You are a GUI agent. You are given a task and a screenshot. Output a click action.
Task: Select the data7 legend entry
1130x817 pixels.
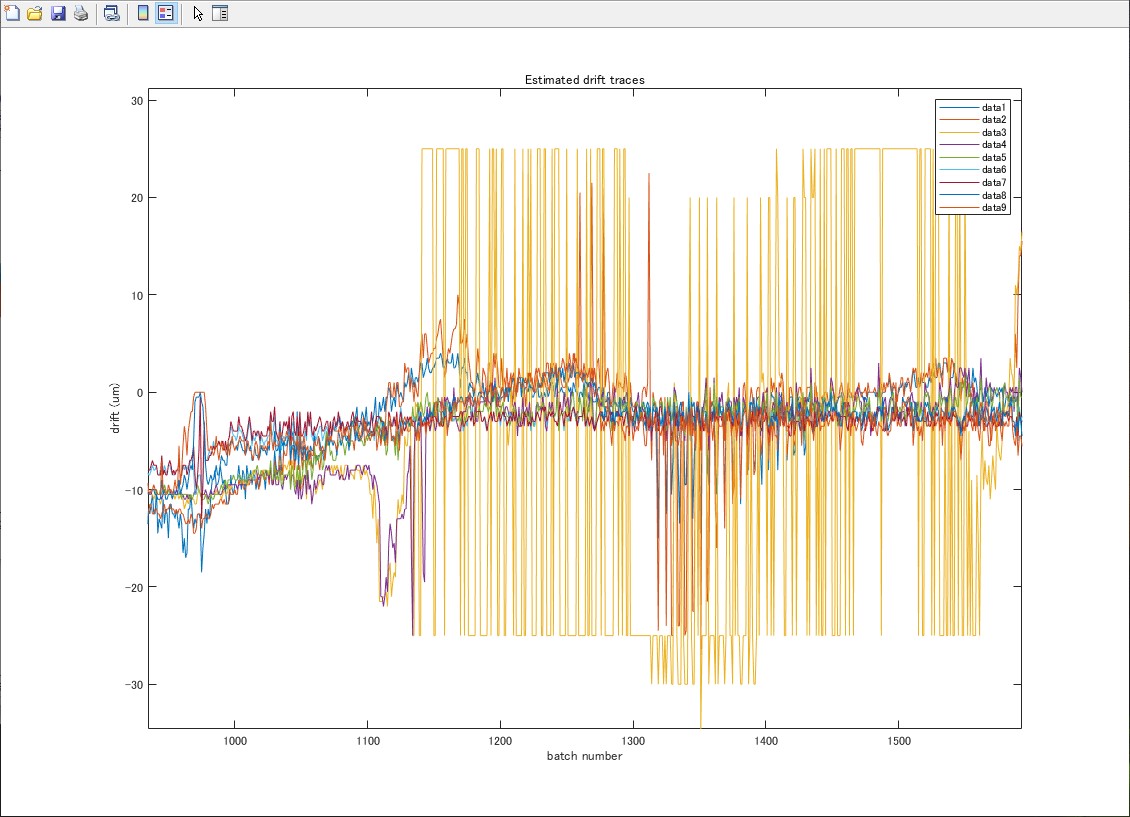point(973,183)
